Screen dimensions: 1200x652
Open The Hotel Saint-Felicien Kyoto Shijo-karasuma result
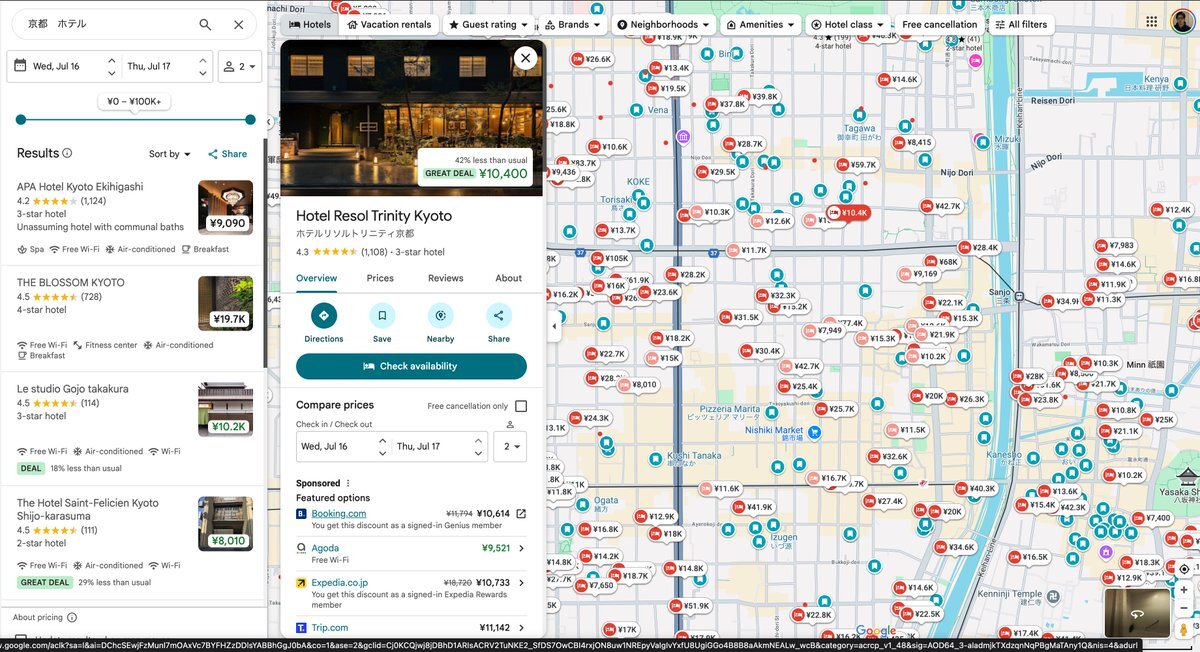click(133, 543)
